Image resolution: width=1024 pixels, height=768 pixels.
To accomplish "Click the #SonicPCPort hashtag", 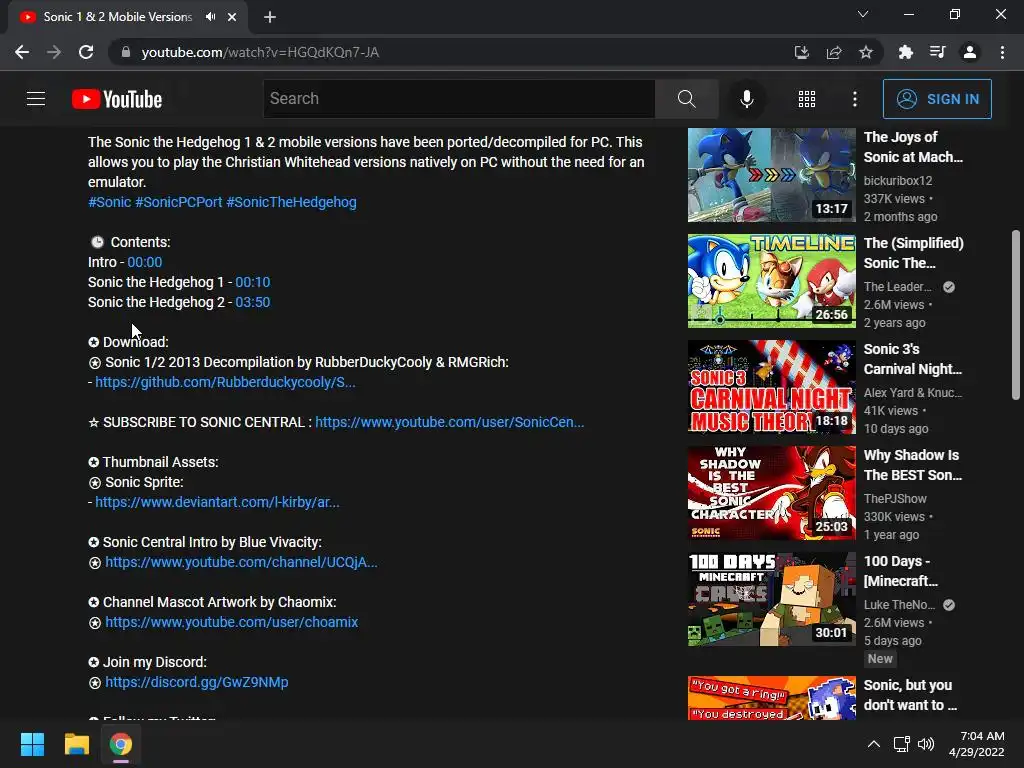I will [x=178, y=202].
